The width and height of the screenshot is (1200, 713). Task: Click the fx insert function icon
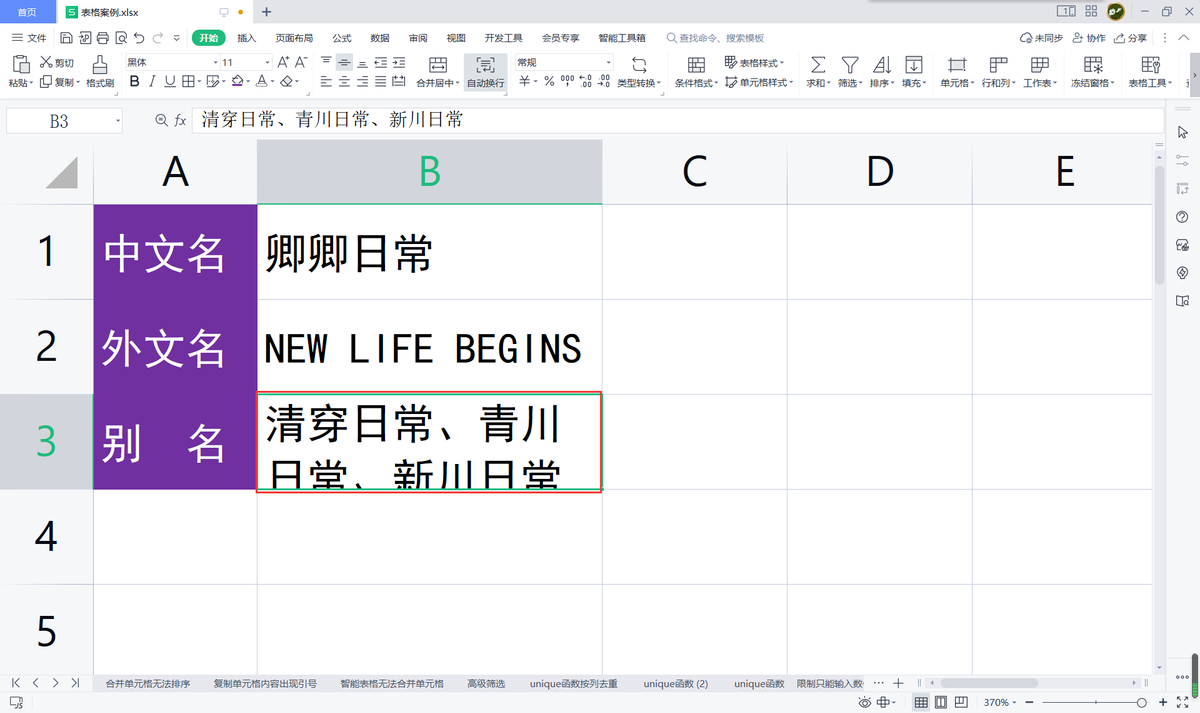(x=180, y=120)
